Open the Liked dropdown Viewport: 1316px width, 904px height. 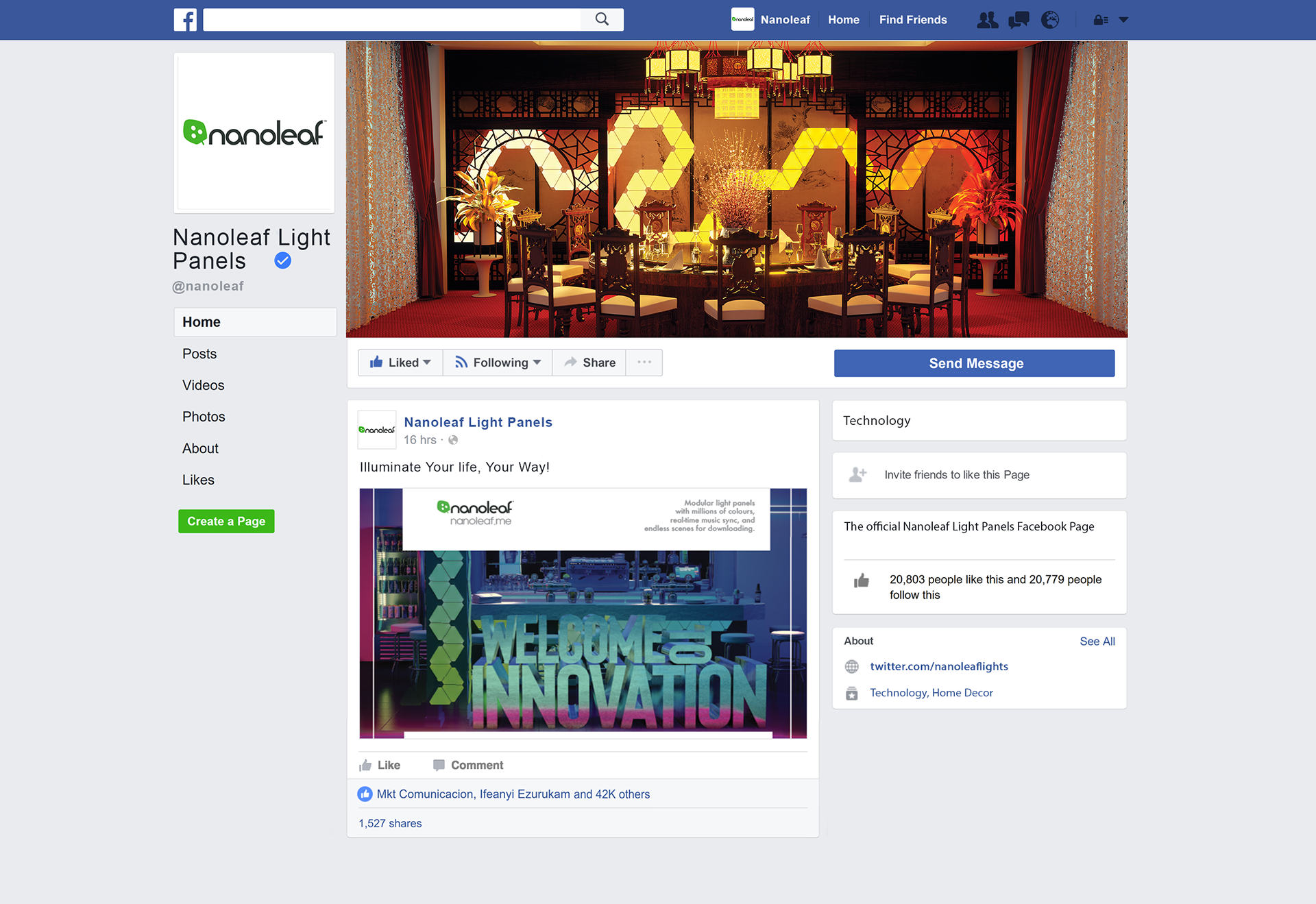tap(400, 363)
